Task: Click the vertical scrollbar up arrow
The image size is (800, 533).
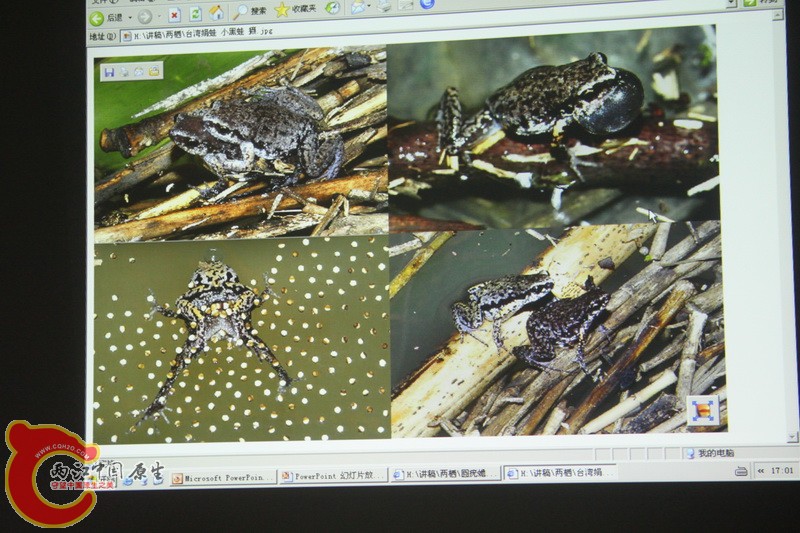Action: point(778,14)
